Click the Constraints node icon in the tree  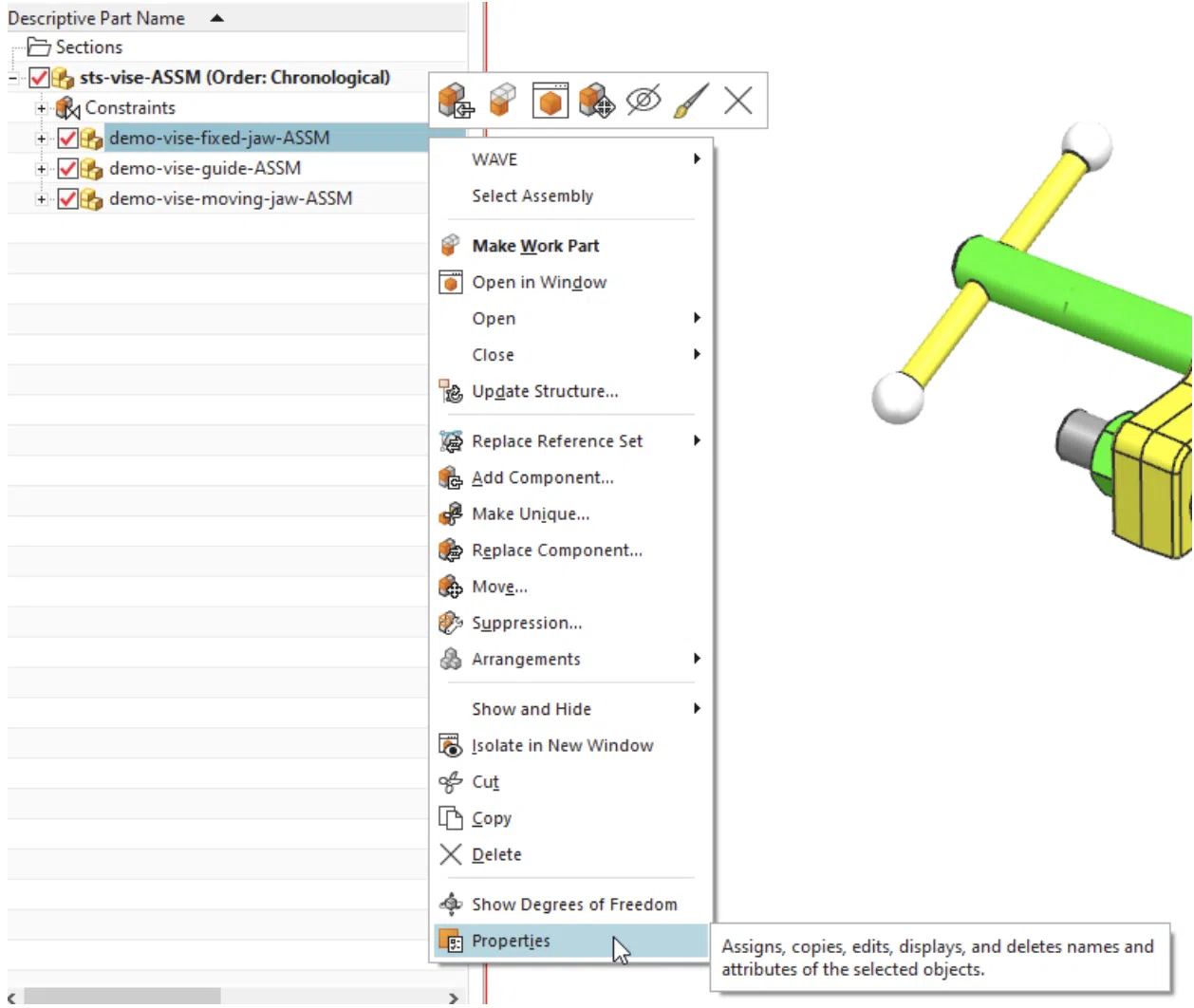[67, 108]
